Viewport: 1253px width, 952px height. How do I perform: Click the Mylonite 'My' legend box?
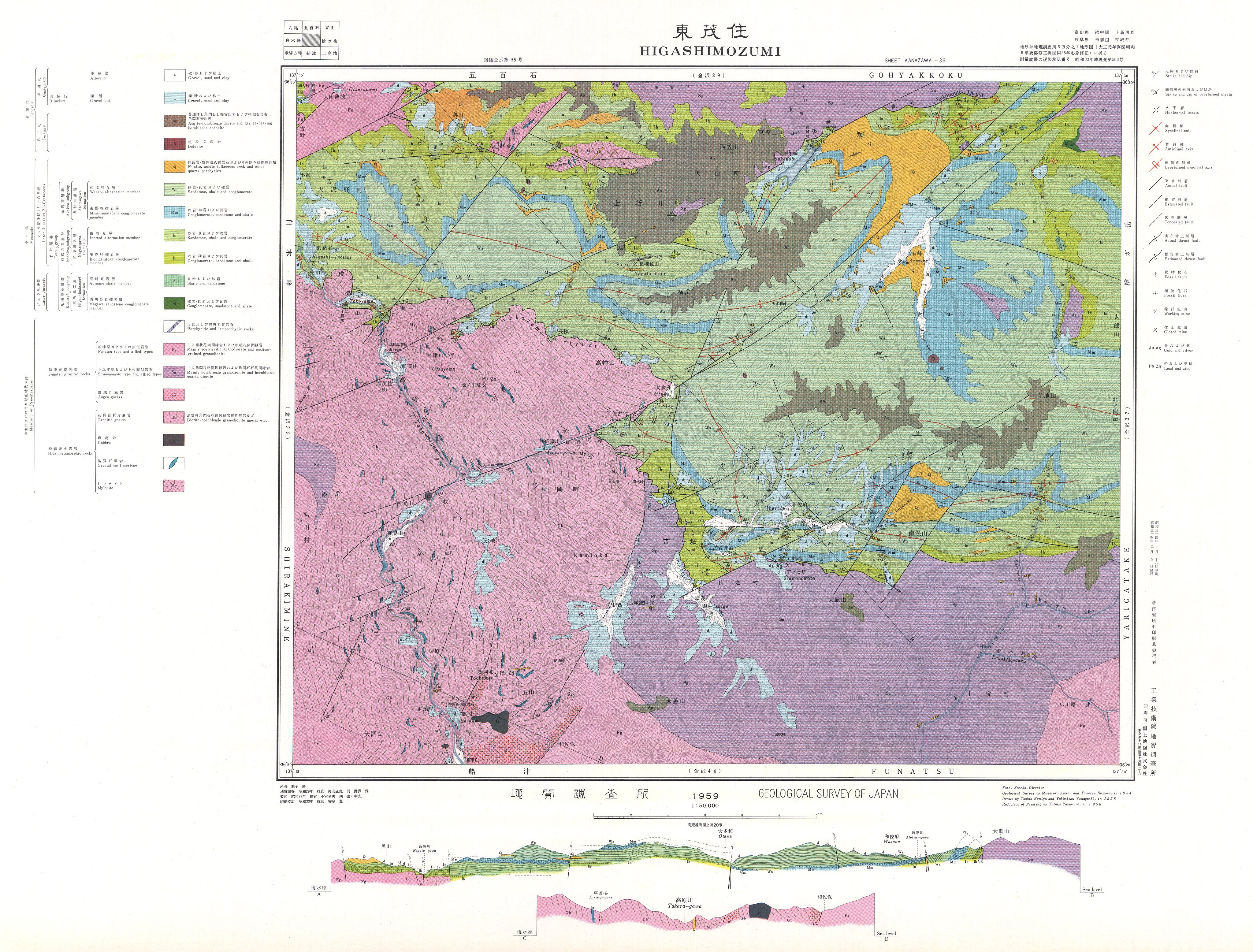click(x=173, y=485)
